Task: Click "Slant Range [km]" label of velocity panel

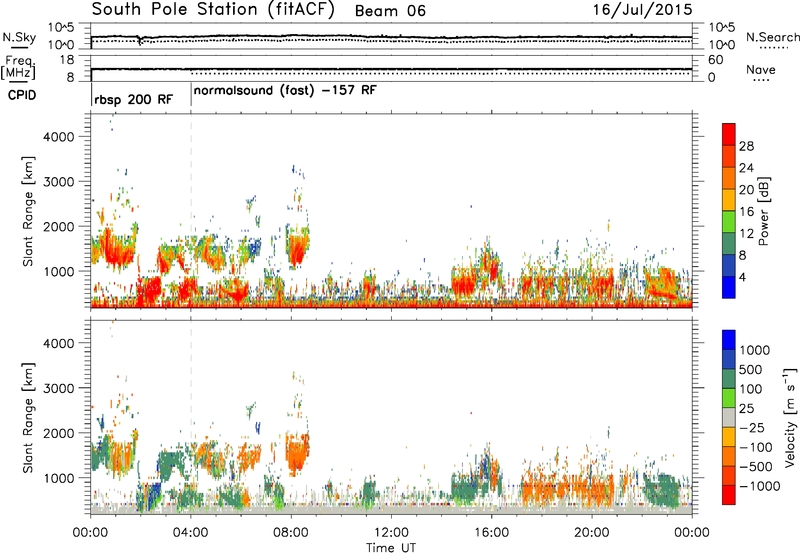Action: 28,417
